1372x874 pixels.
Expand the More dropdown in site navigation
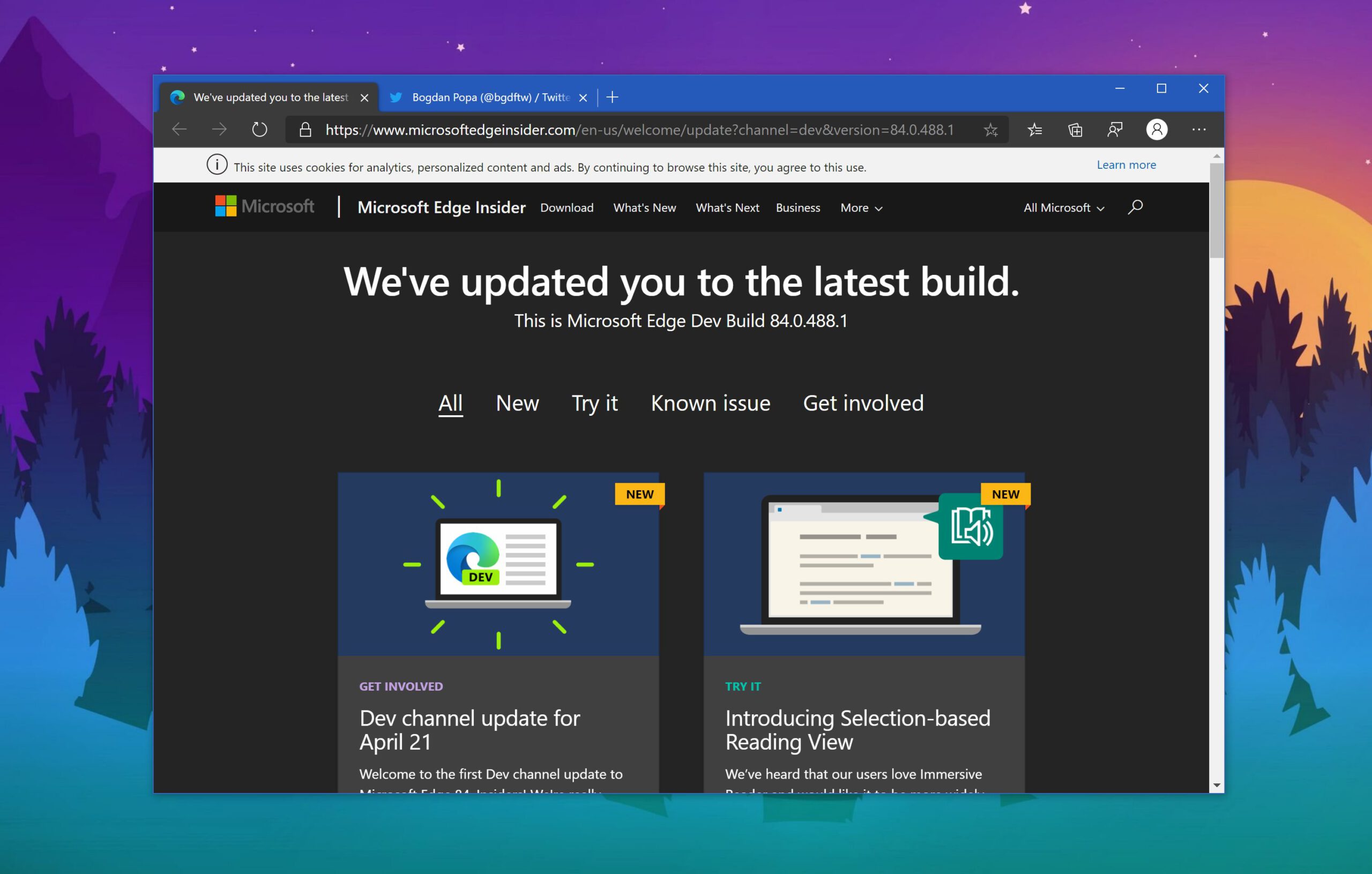tap(861, 208)
